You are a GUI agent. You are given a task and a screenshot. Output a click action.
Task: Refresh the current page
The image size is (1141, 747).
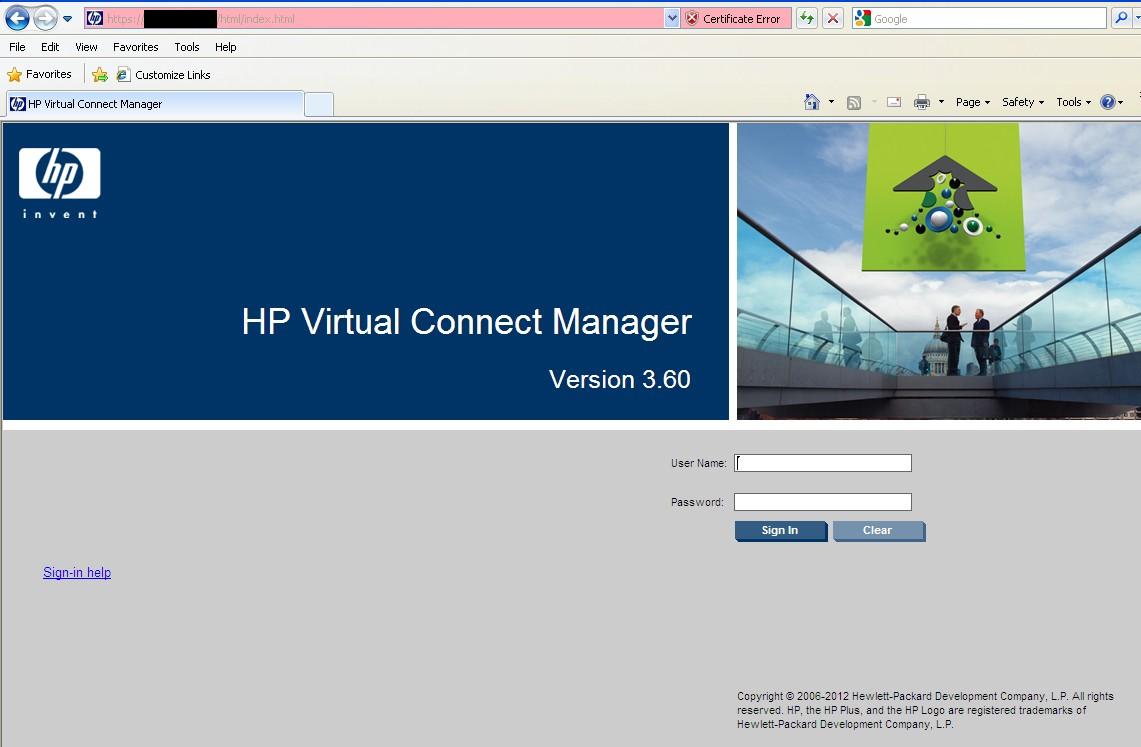806,17
